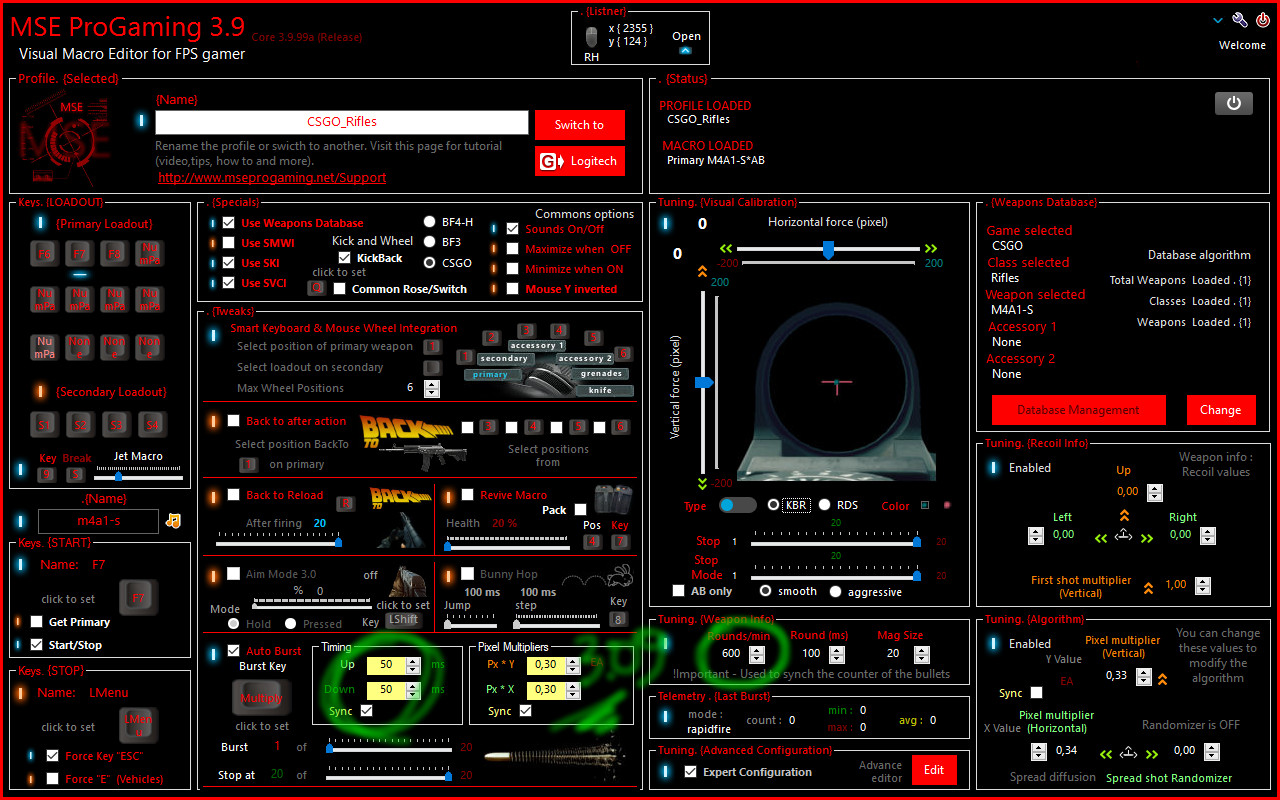Select the F7 primary loadout key
The image size is (1280, 800).
80,253
